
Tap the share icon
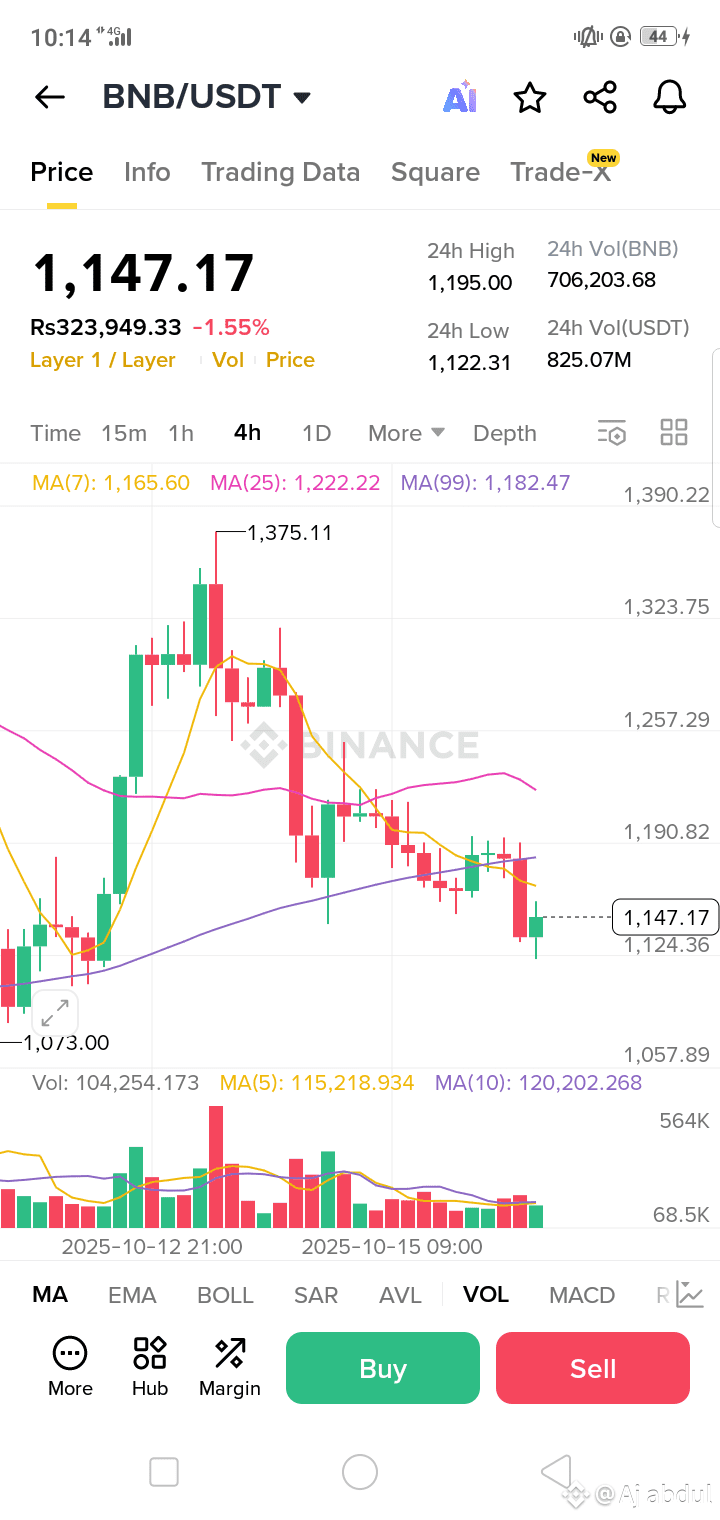[x=600, y=98]
